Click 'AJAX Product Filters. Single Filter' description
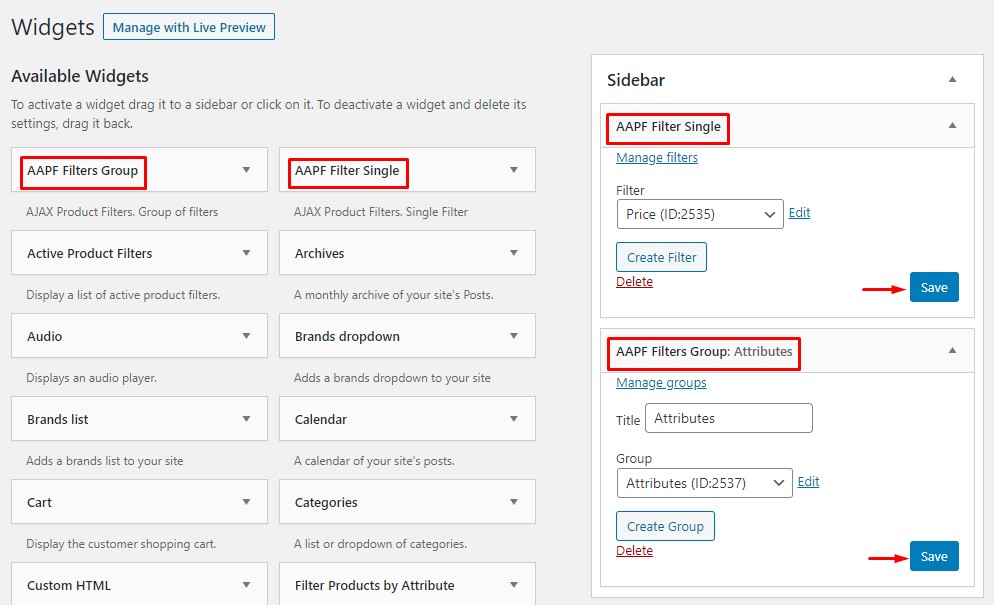 pos(380,212)
